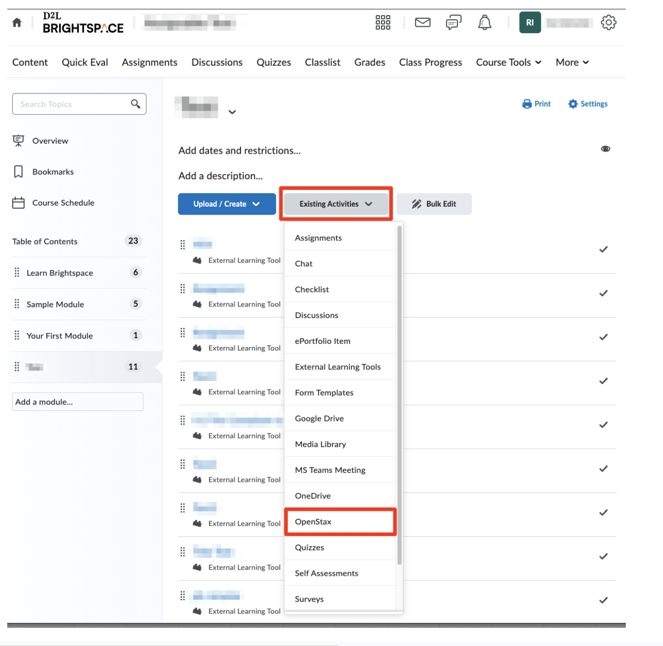Open the module Settings link
The width and height of the screenshot is (663, 646).
tap(588, 104)
